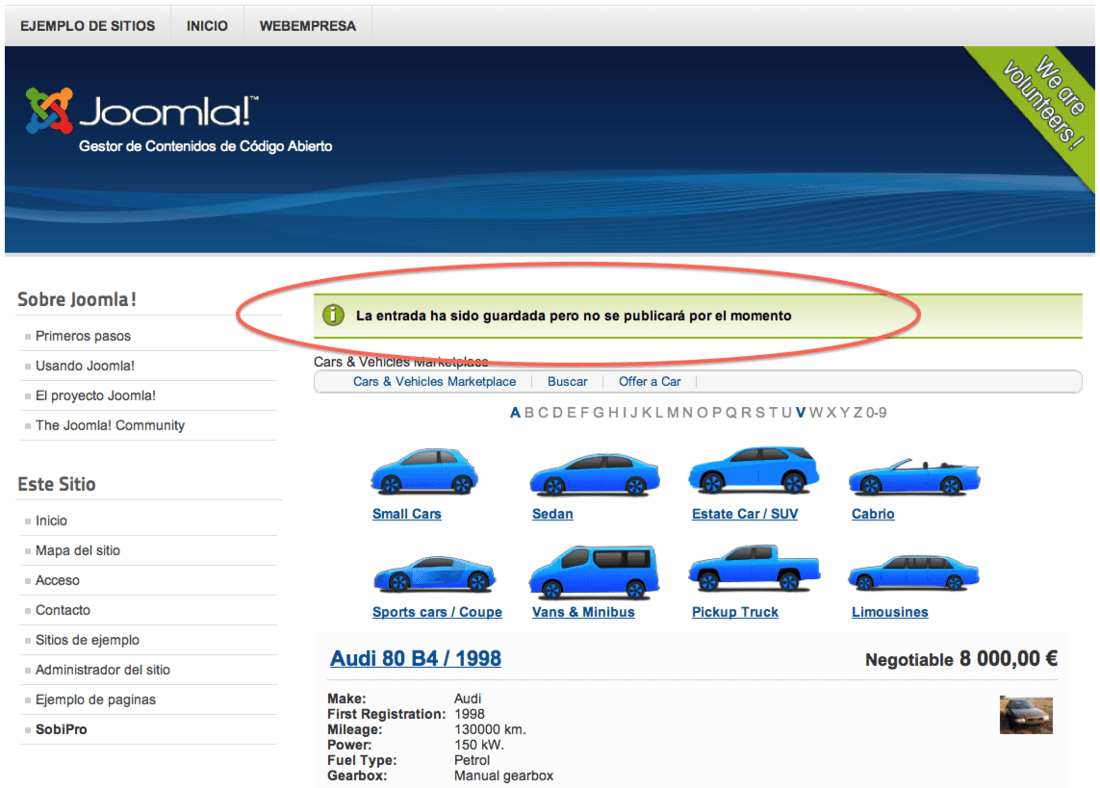Open the Audi 80 B4 photo thumbnail

[x=1026, y=714]
